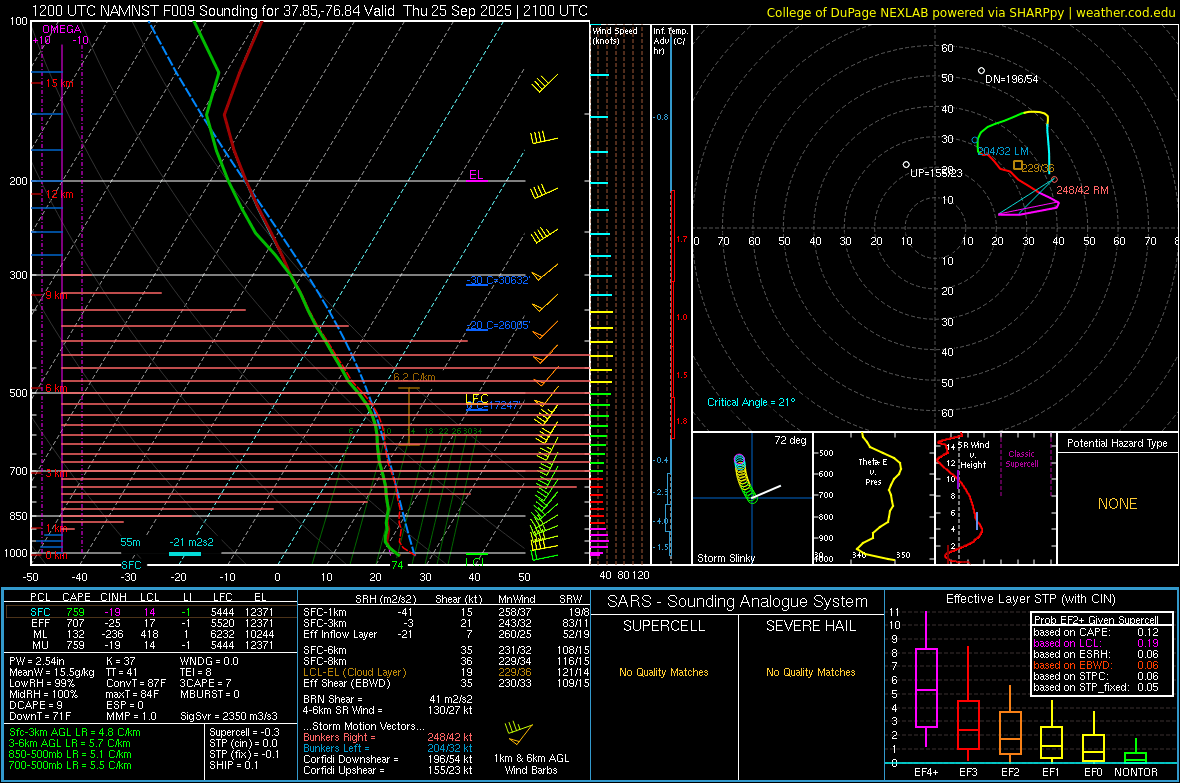Viewport: 1180px width, 783px height.
Task: Click the ConvT = 87F value
Action: [135, 683]
